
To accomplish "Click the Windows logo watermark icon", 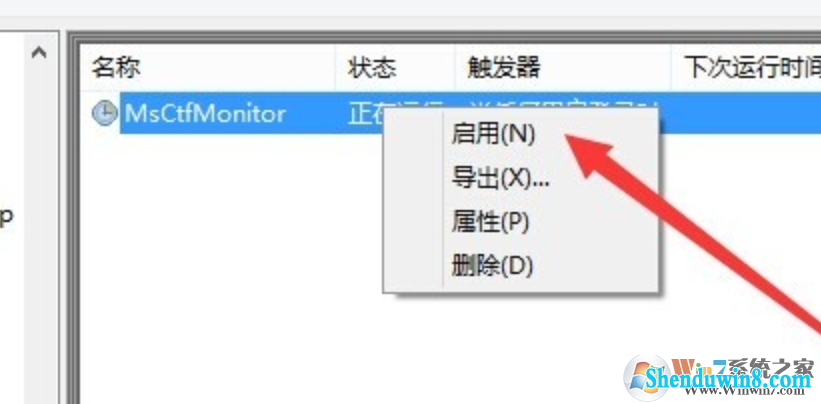I will tap(647, 378).
